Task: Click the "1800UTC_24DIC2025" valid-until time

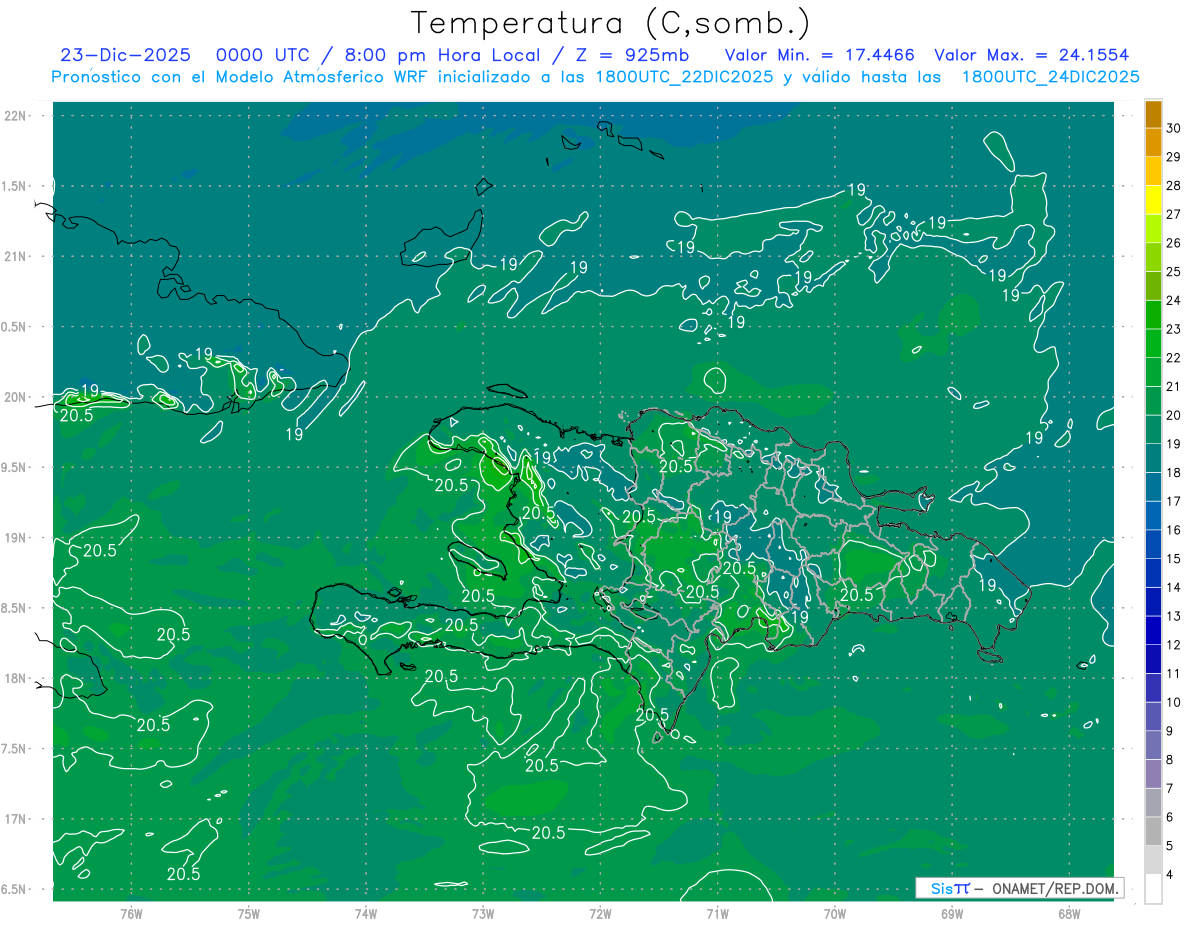Action: 1050,77
